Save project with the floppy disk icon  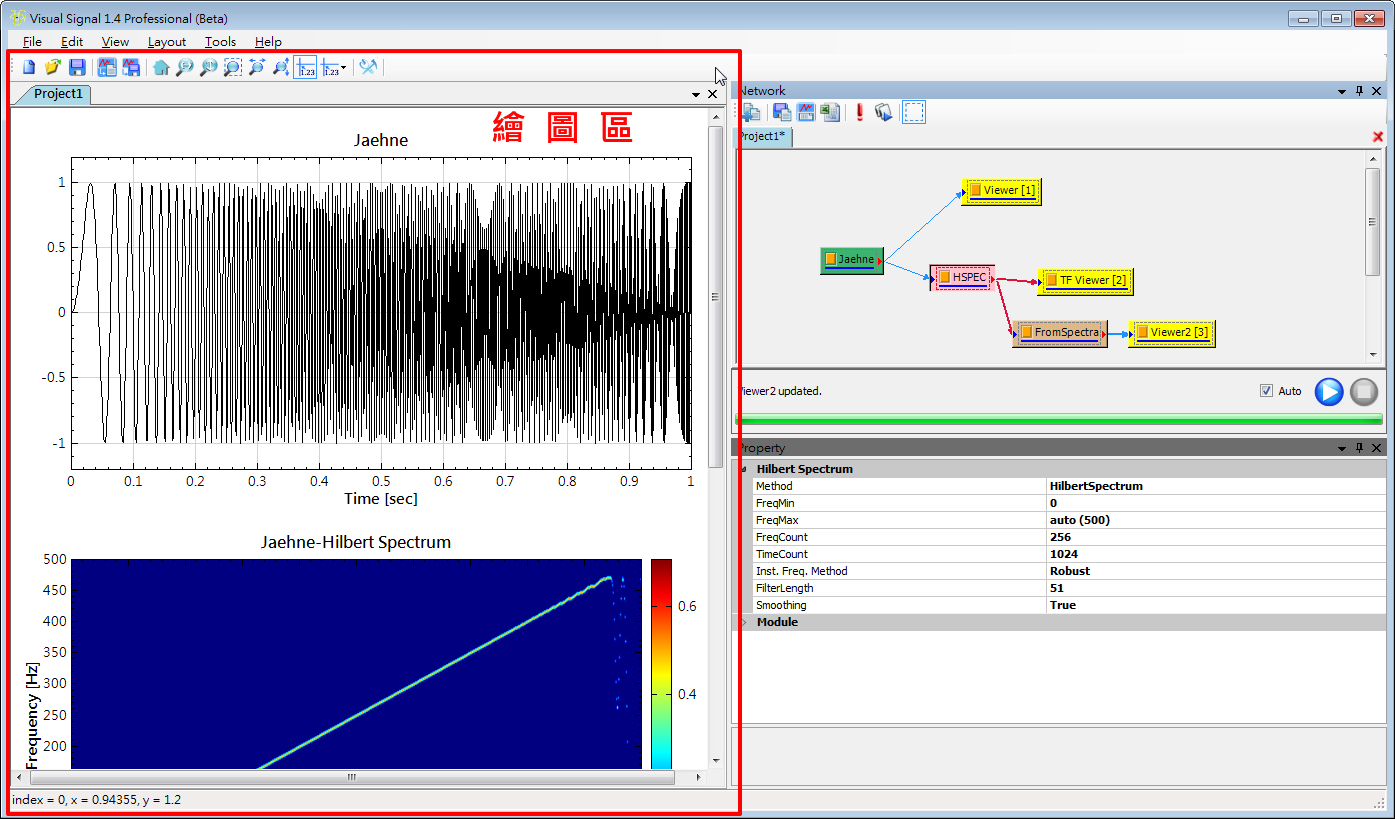click(x=77, y=68)
